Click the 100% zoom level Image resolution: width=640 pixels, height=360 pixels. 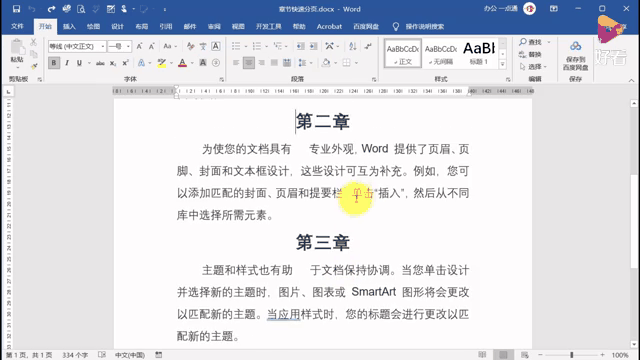coord(620,355)
